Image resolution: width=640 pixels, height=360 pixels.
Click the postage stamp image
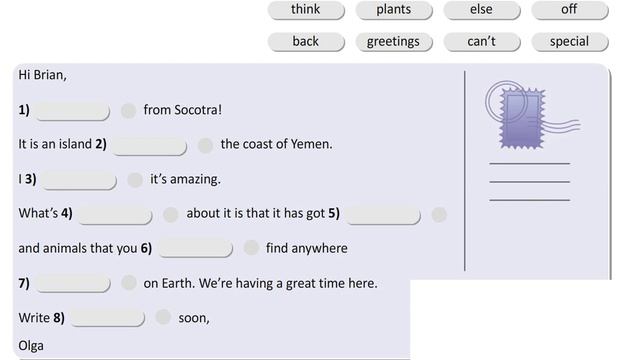click(x=531, y=115)
